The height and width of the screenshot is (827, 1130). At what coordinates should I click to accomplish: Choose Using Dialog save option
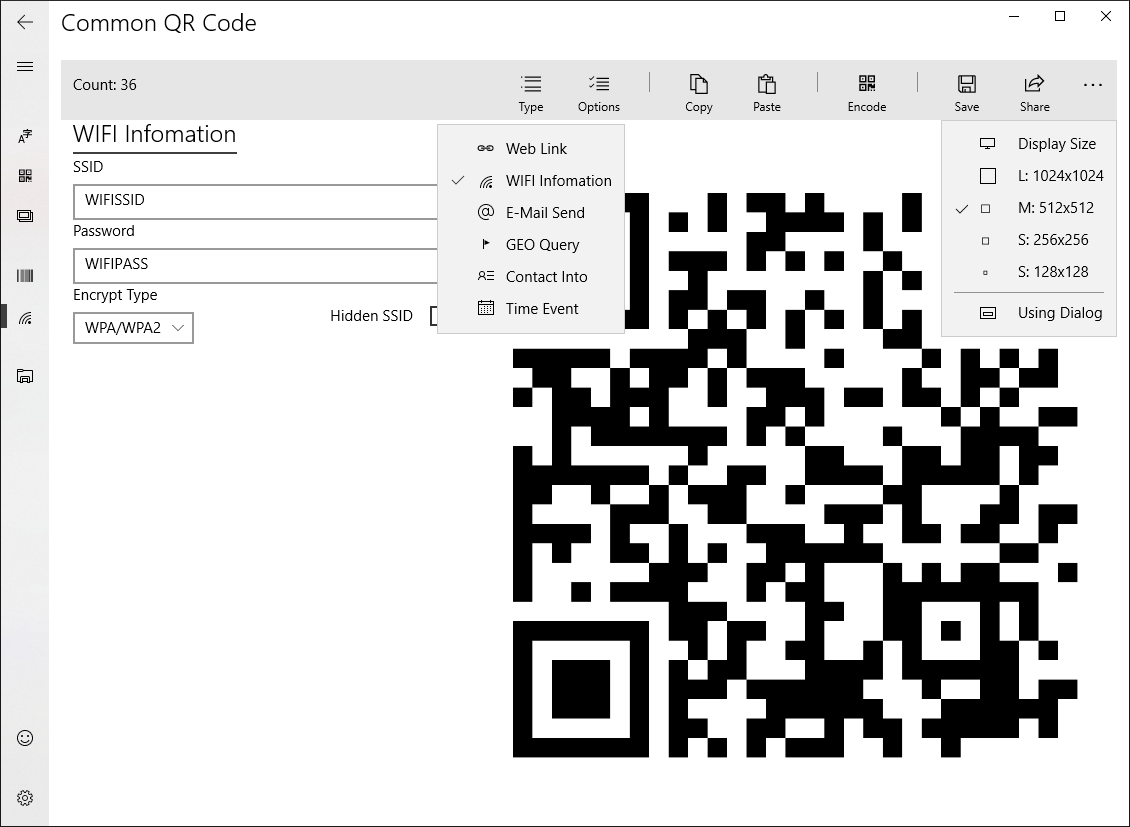pos(1028,313)
